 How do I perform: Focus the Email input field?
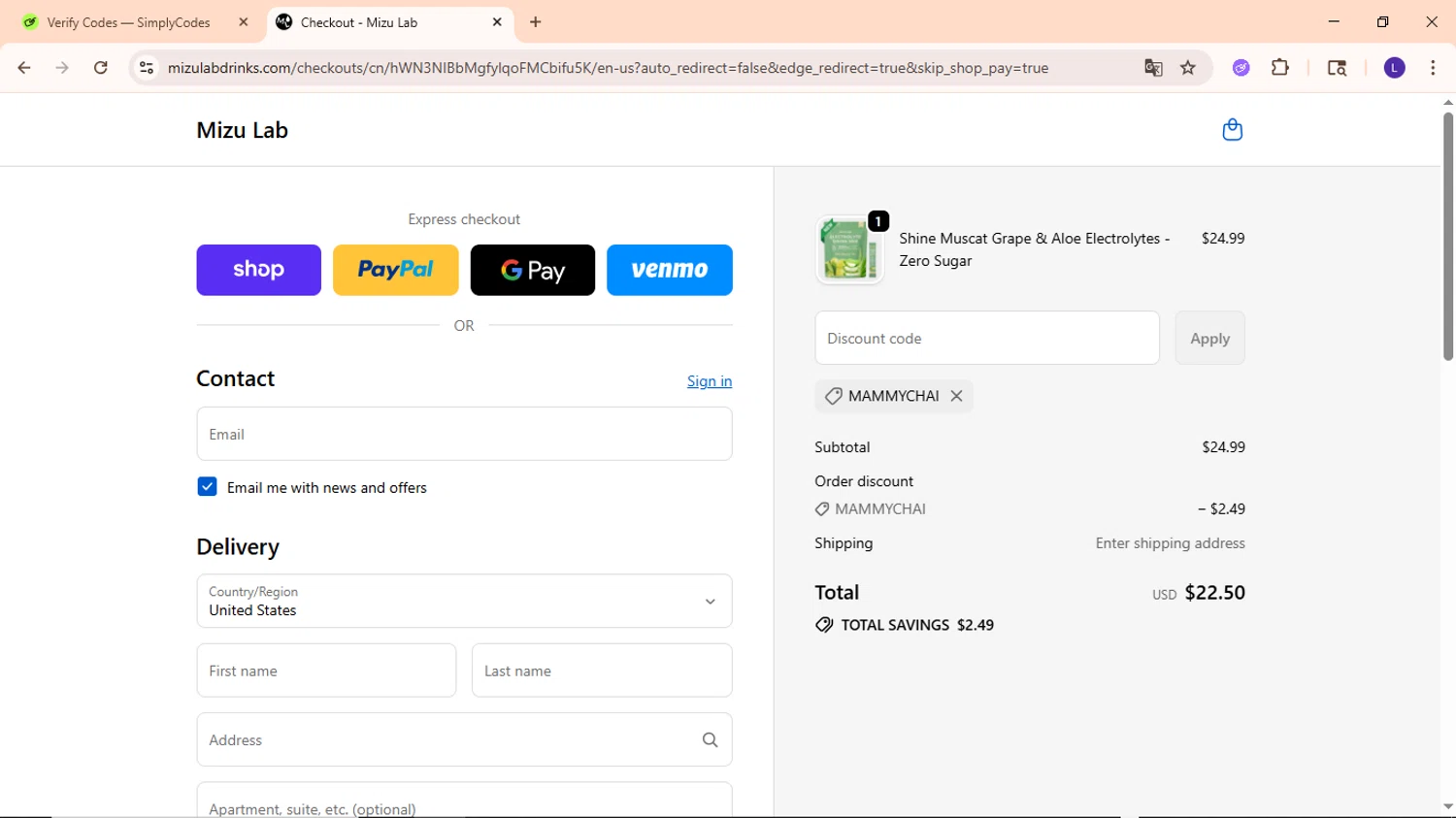[464, 434]
